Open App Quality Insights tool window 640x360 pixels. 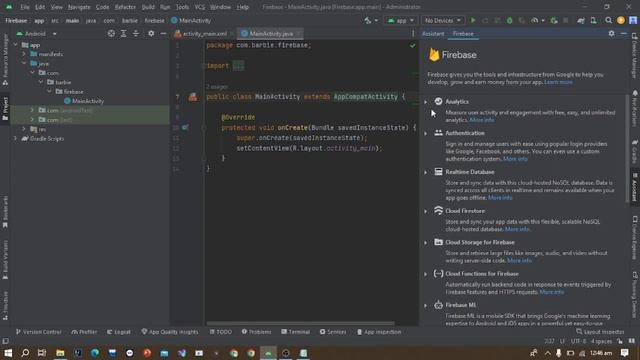click(169, 332)
